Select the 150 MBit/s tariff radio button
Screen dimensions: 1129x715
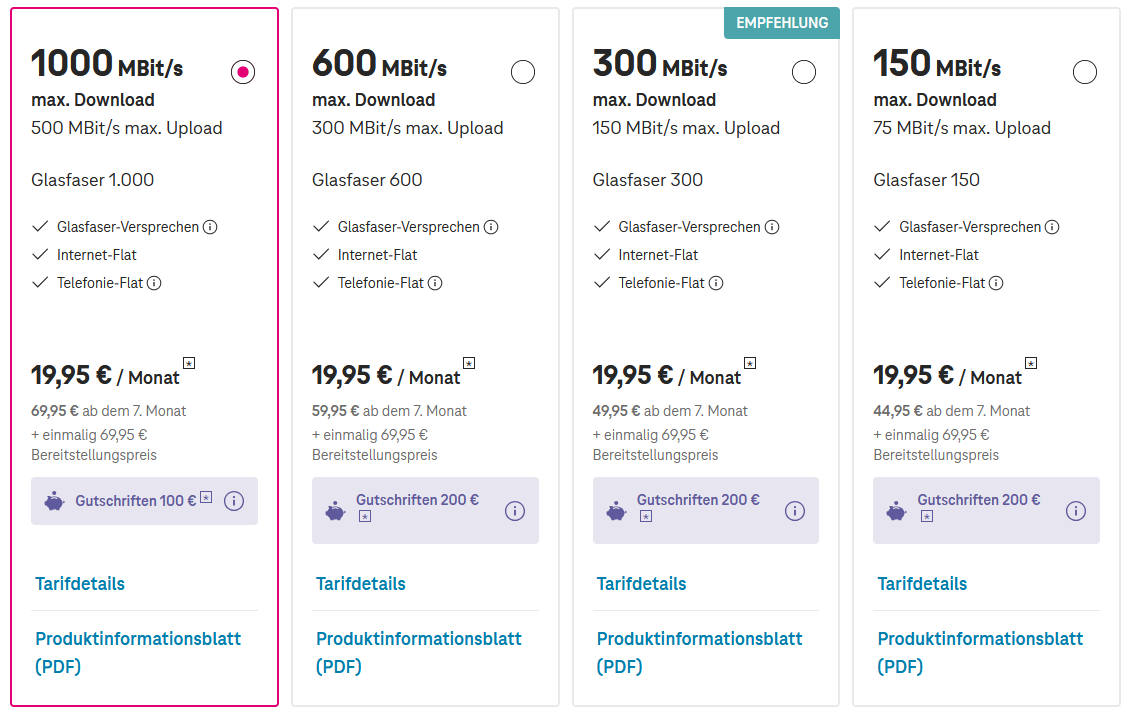pyautogui.click(x=1085, y=72)
